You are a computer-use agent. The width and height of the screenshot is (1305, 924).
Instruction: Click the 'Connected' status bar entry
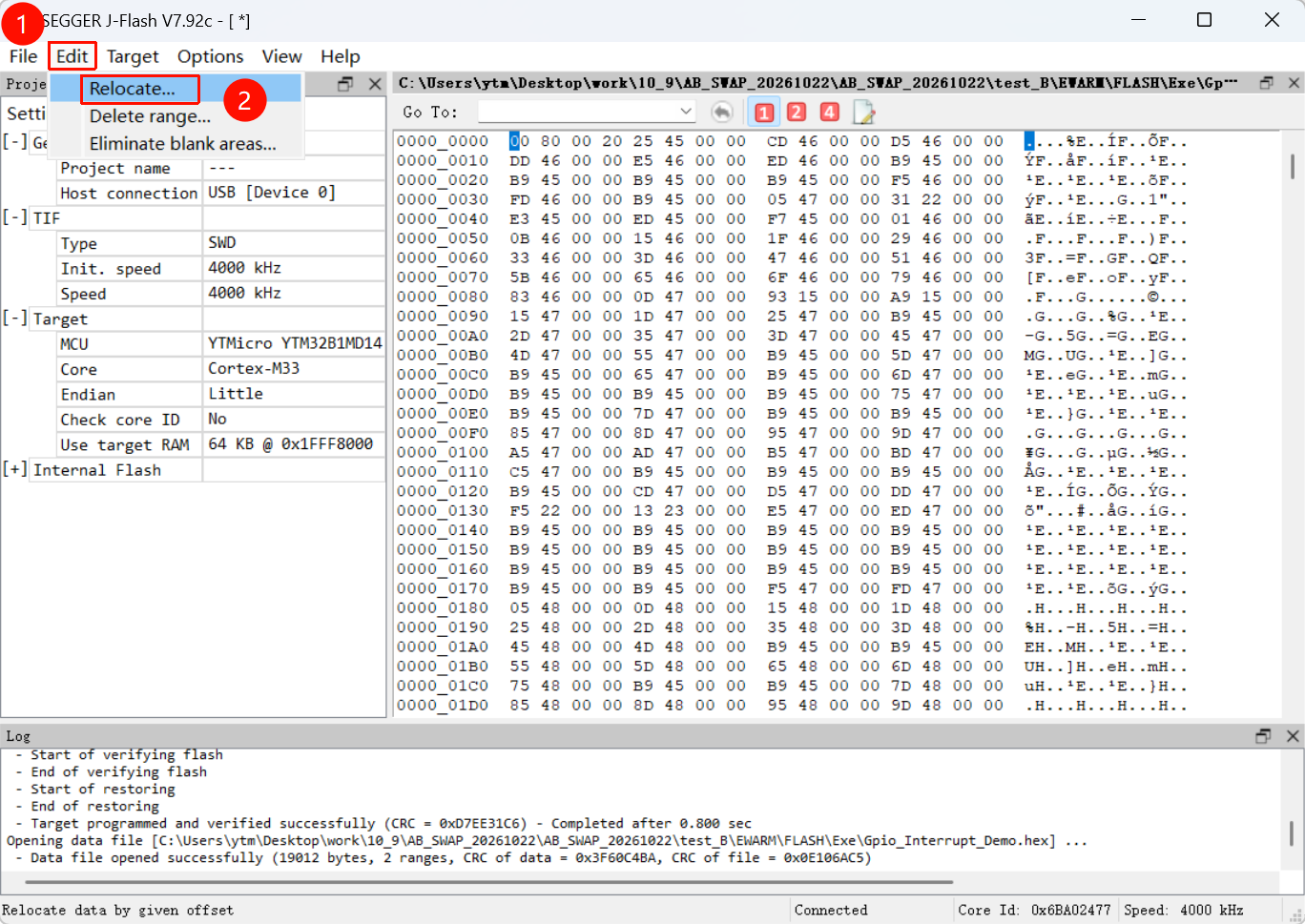(831, 910)
